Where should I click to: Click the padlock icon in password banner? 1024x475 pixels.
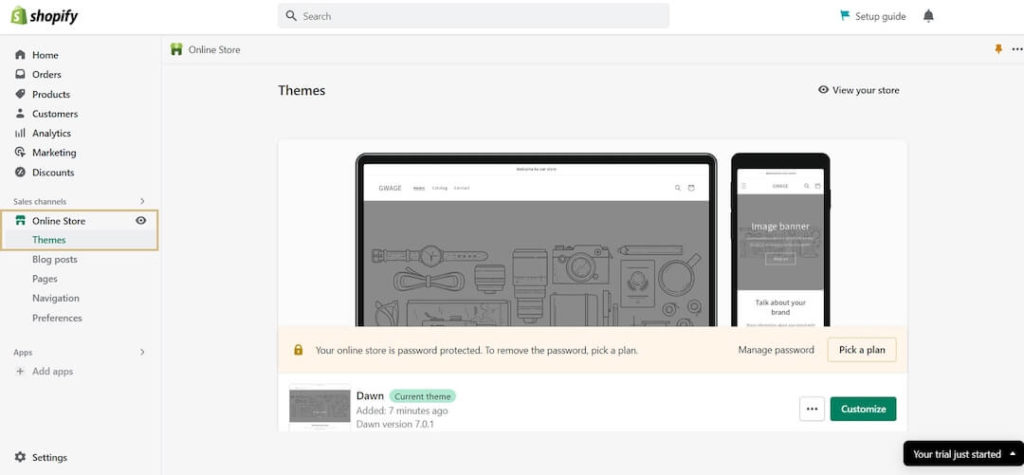pyautogui.click(x=298, y=350)
